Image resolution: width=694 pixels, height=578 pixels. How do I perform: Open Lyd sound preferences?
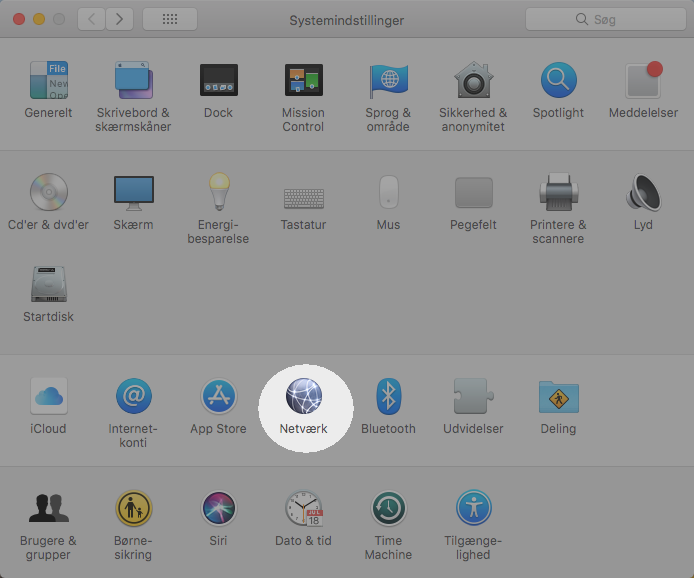(x=644, y=192)
